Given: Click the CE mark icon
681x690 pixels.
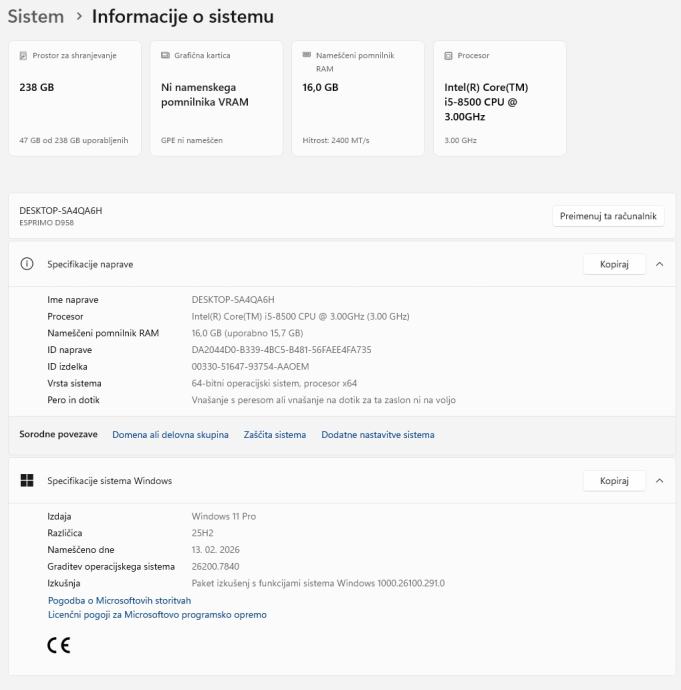Looking at the screenshot, I should [x=59, y=646].
